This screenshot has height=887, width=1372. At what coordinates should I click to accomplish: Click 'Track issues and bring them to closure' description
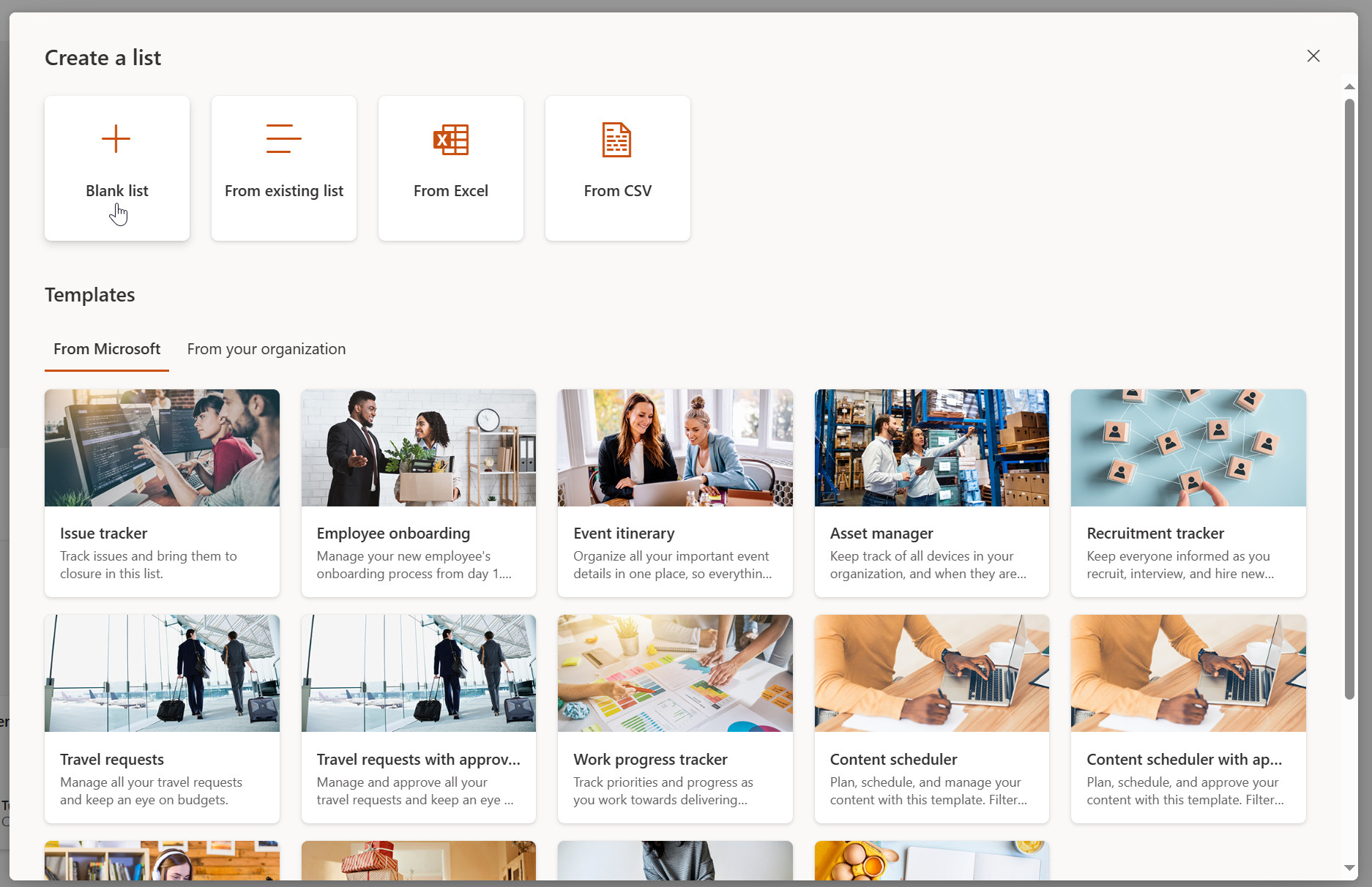(149, 565)
